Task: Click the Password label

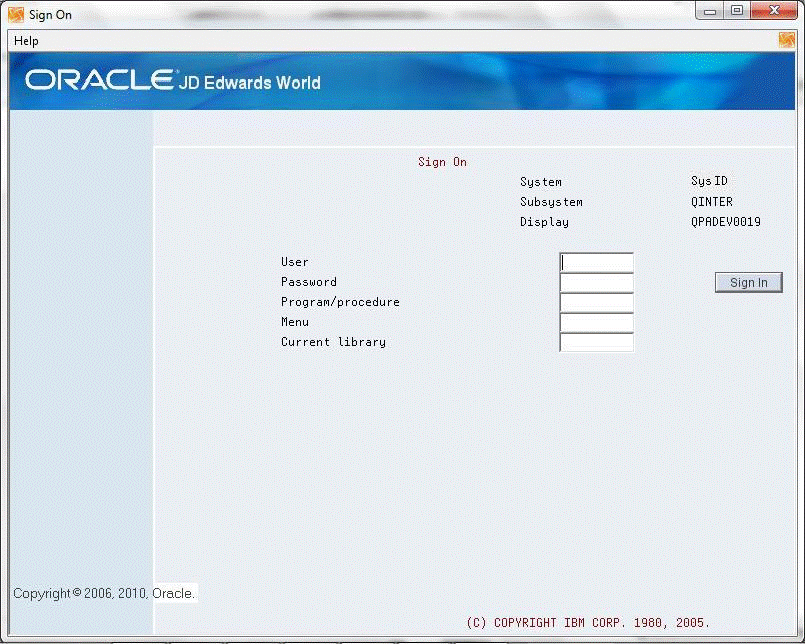Action: click(309, 282)
